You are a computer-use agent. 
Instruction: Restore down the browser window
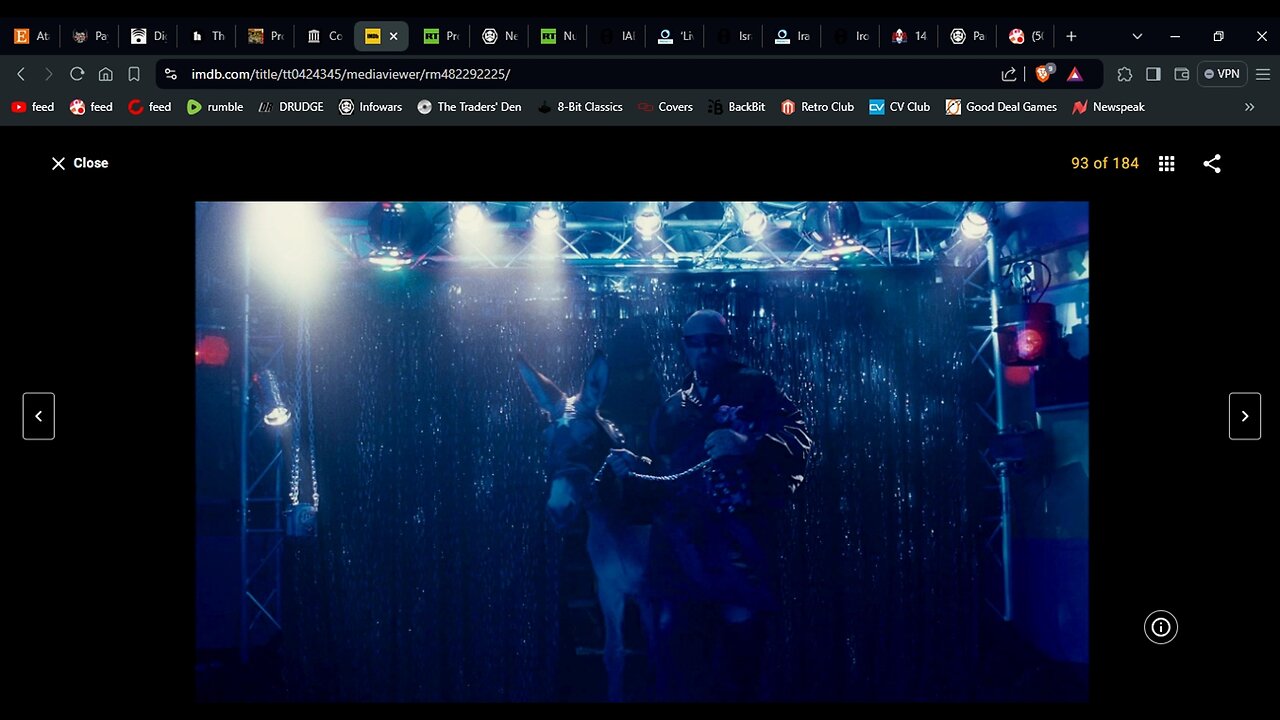[1218, 36]
